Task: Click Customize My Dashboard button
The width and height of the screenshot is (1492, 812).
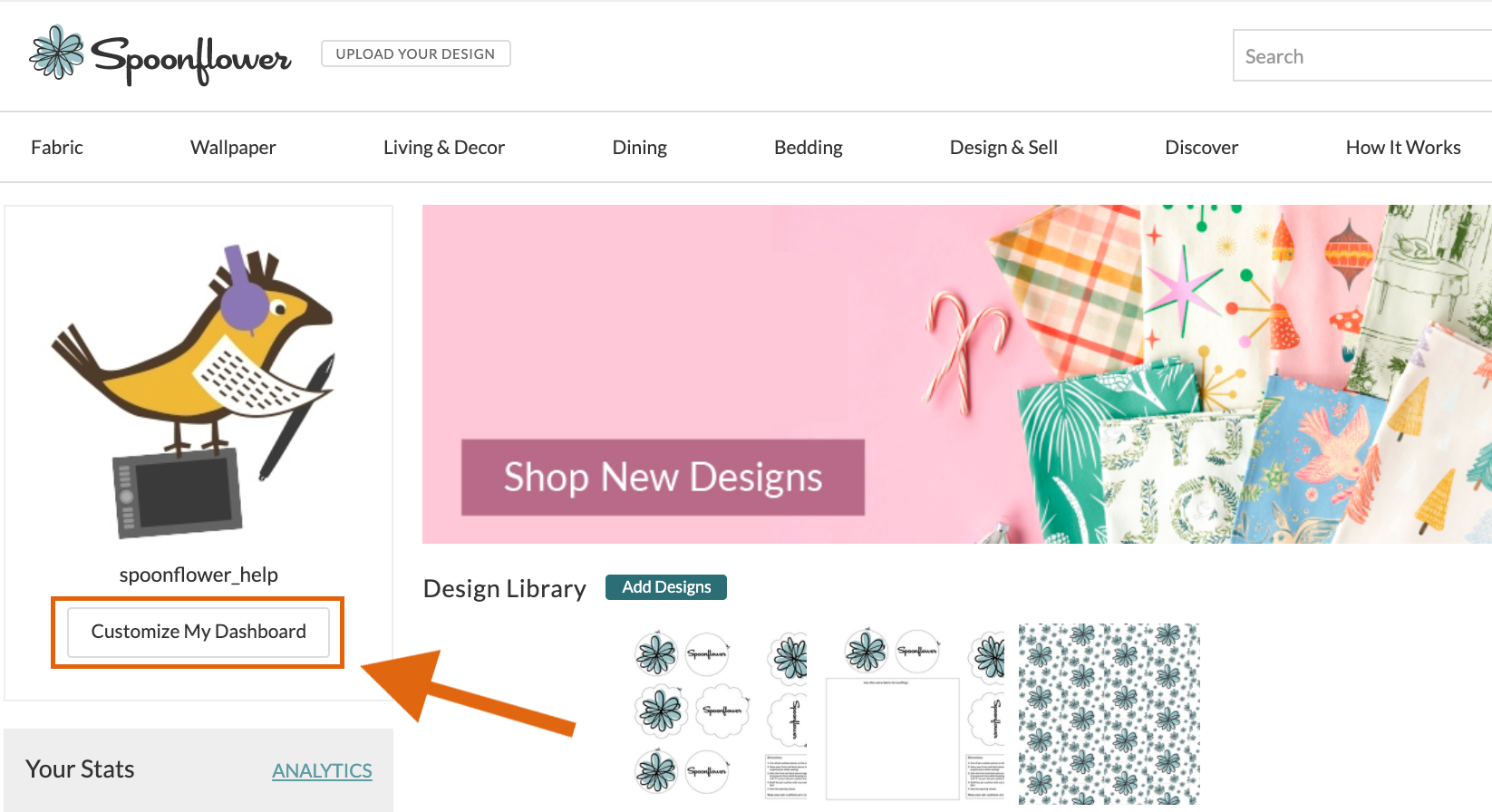Action: coord(199,632)
